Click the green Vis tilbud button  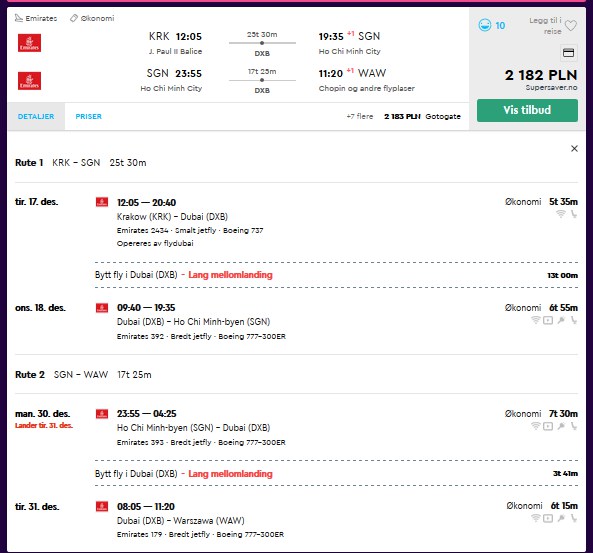pos(527,110)
